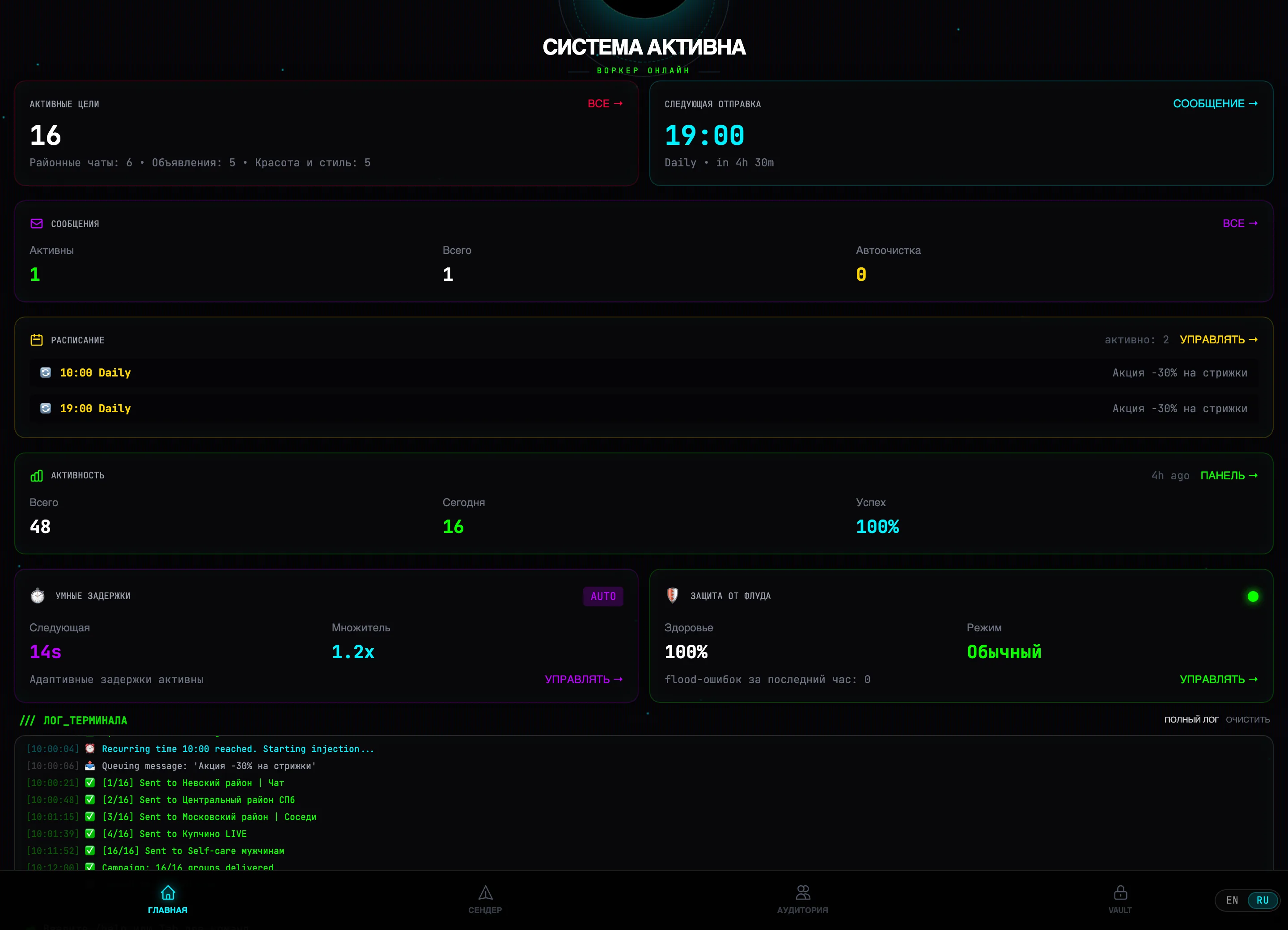Click the active targets count 16
1288x930 pixels.
pyautogui.click(x=46, y=135)
